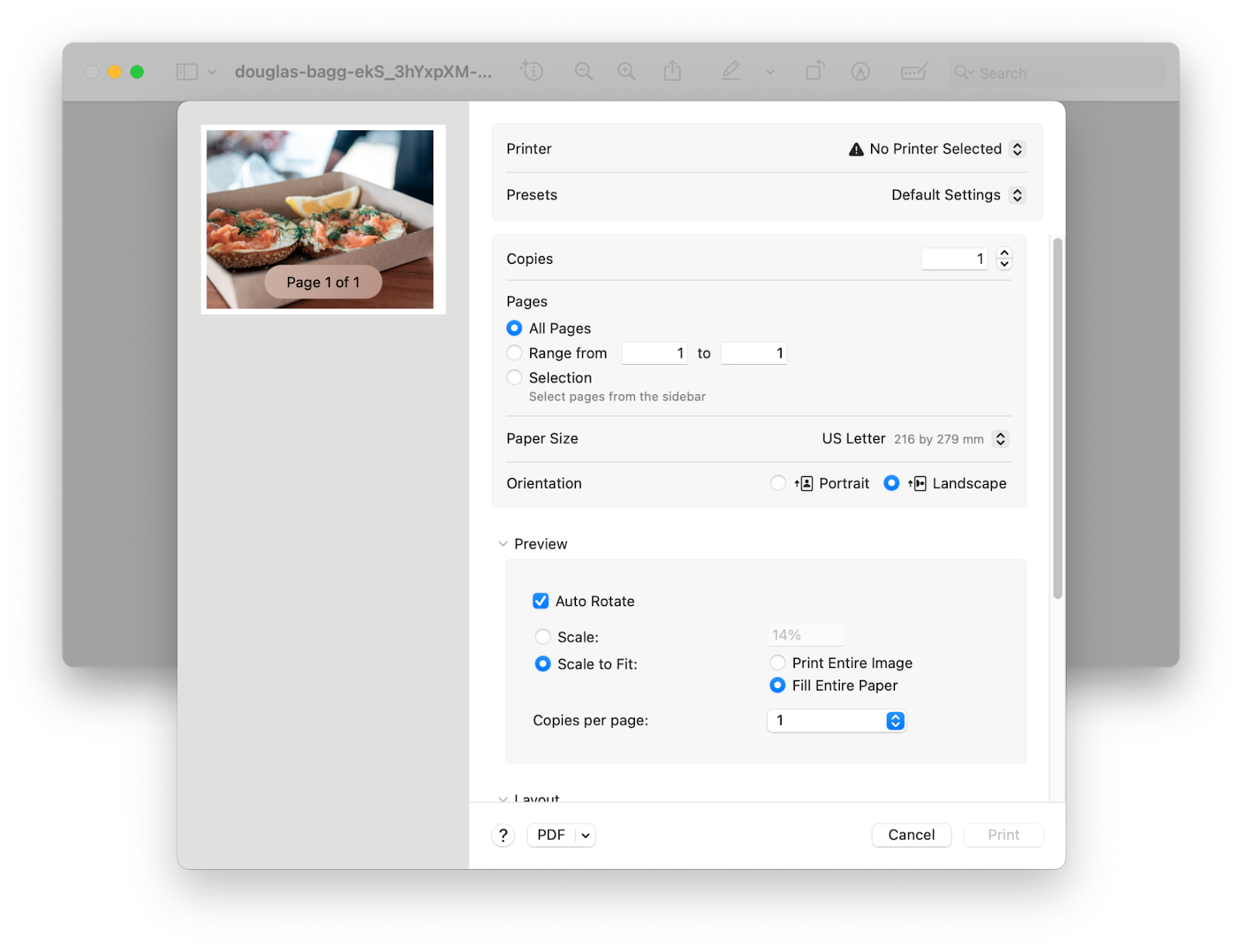Screen dimensions: 1242x952
Task: Switch orientation to Portrait
Action: 779,483
